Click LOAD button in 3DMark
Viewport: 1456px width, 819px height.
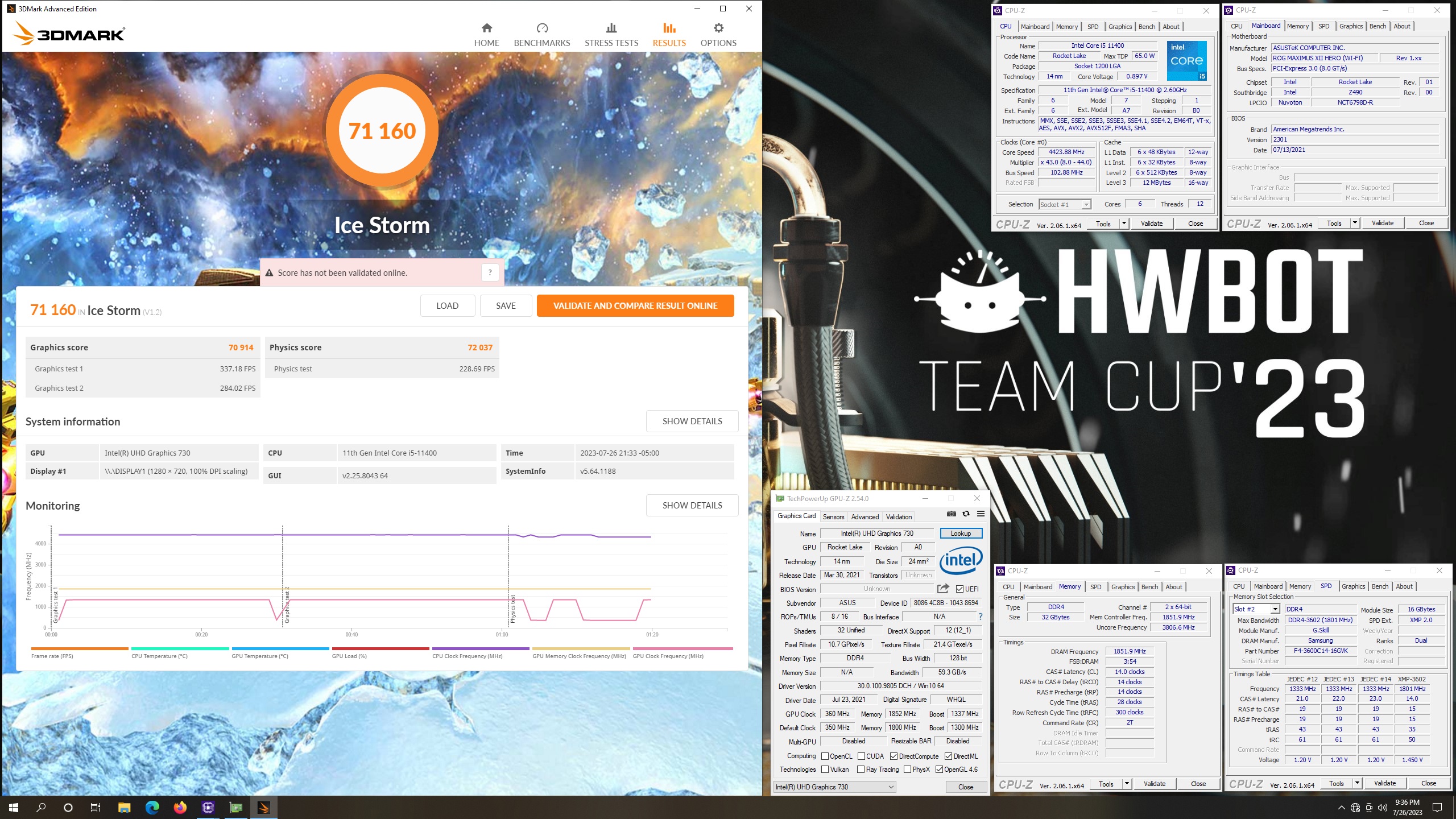point(447,305)
